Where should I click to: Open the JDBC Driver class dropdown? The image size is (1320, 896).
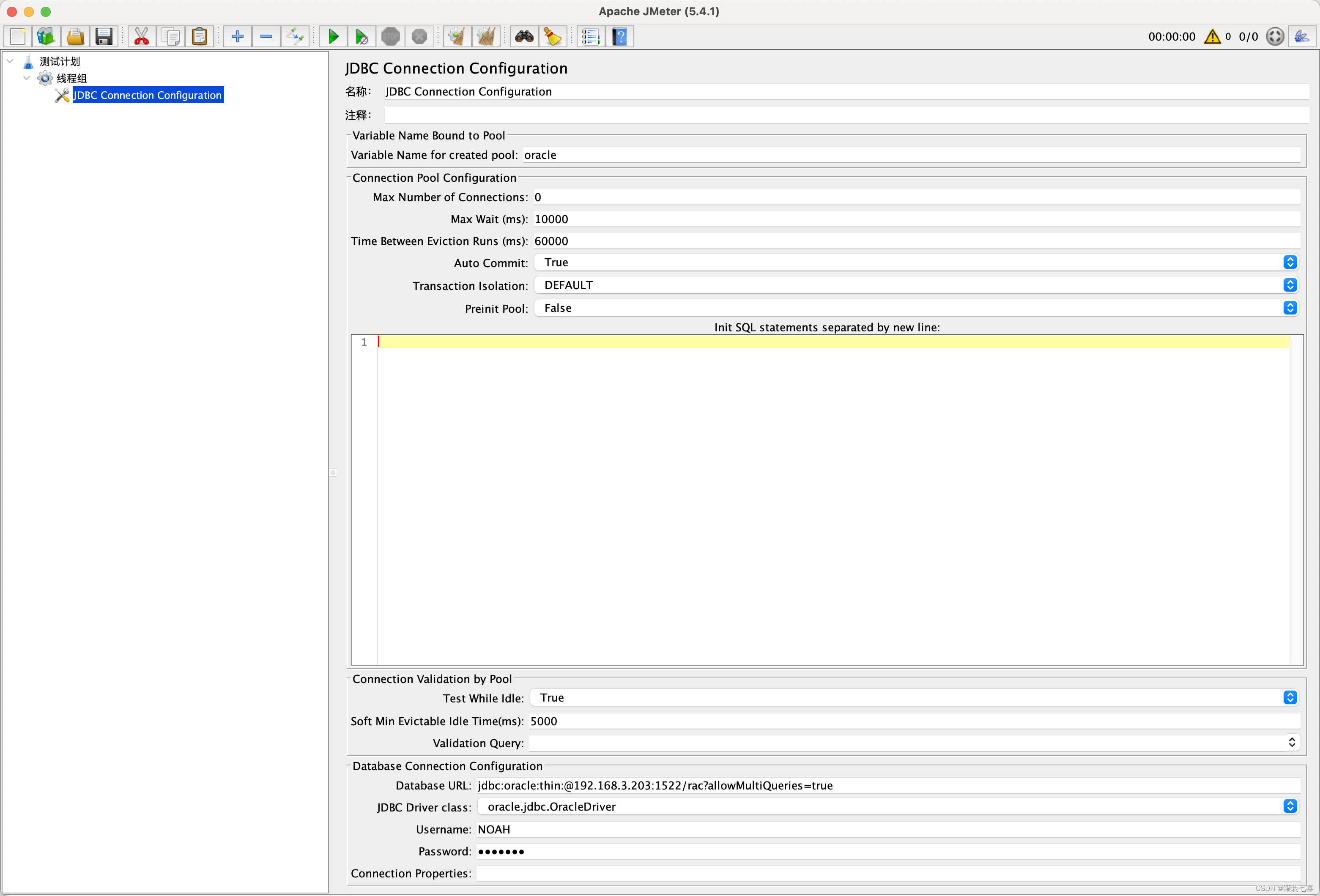[x=888, y=806]
